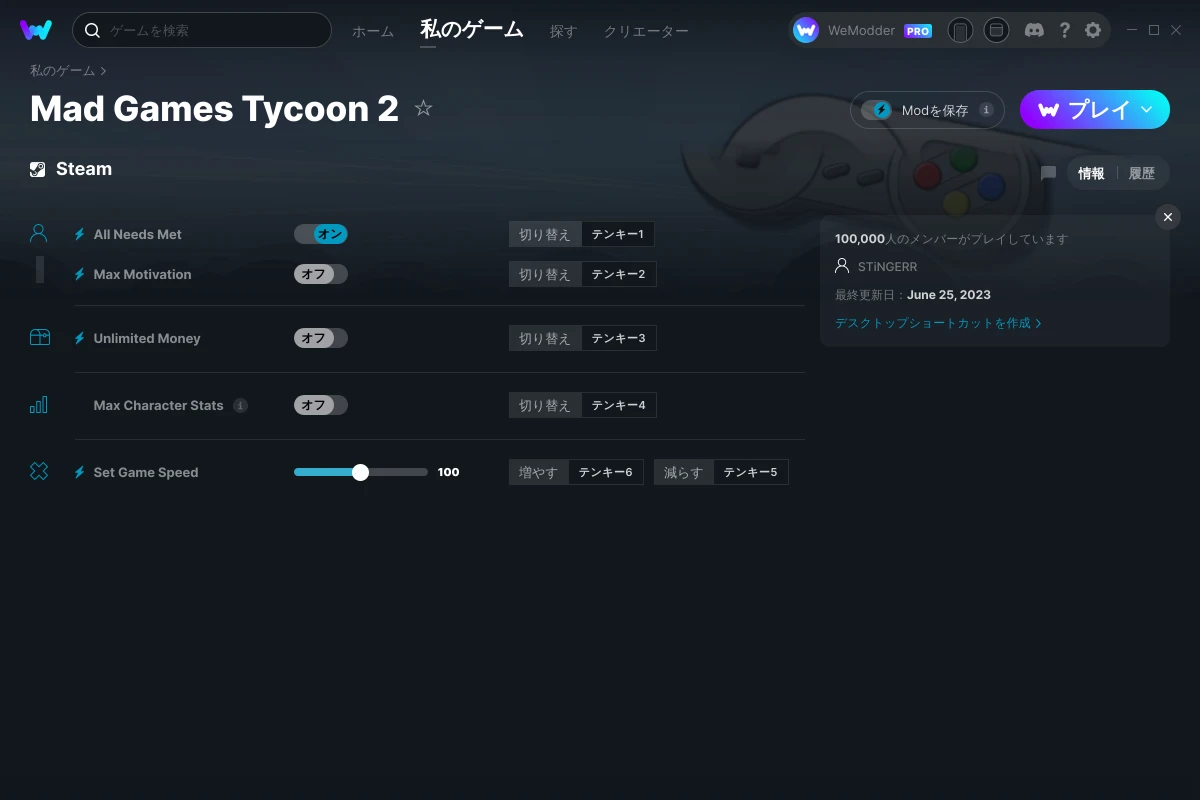Viewport: 1200px width, 800px height.
Task: Click テンキー2 hotkey box
Action: click(x=618, y=274)
